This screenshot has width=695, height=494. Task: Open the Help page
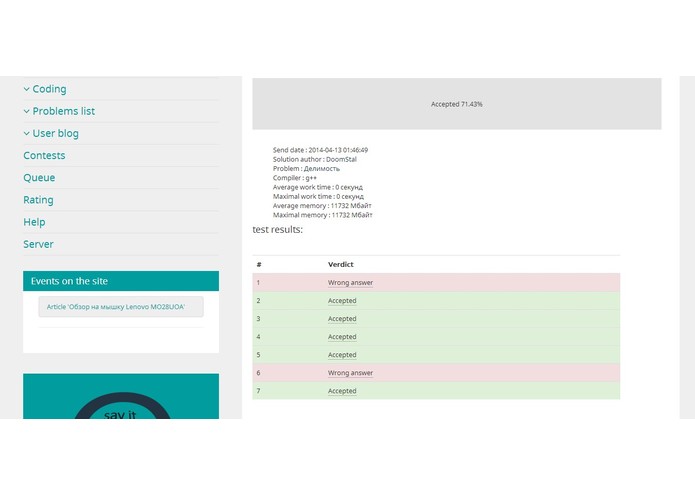click(34, 222)
